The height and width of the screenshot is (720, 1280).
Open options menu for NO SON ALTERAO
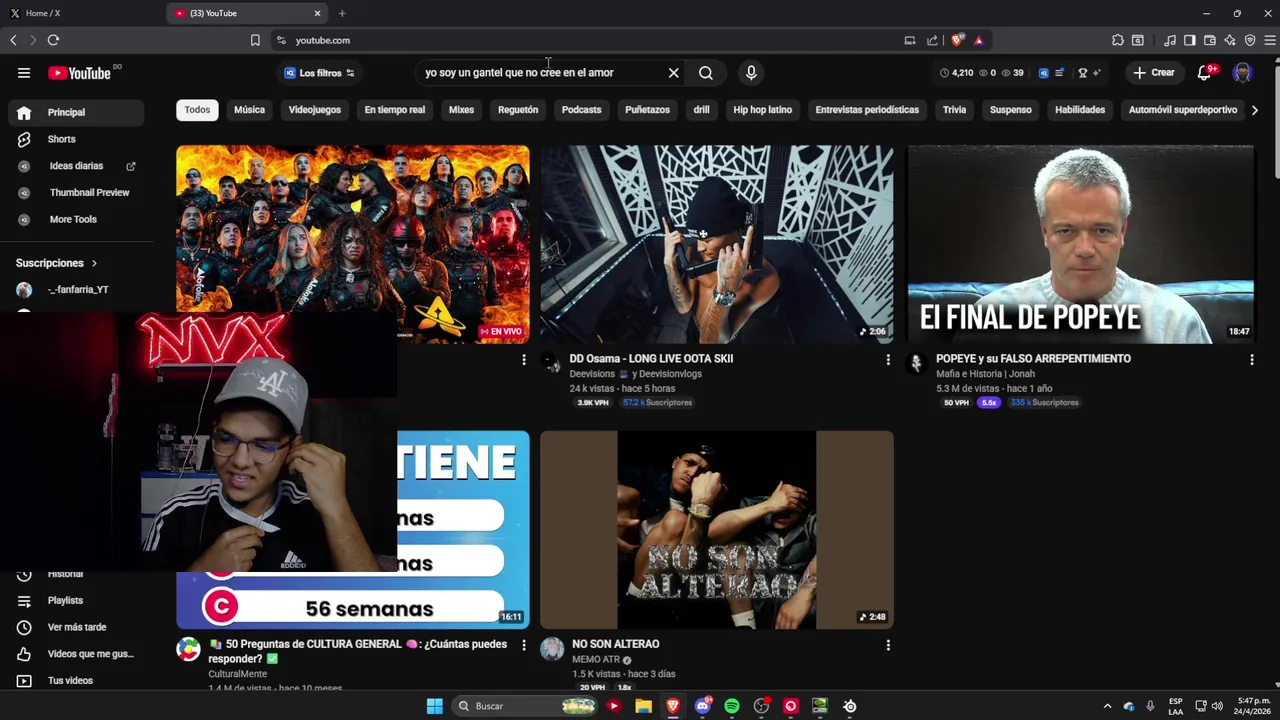(x=887, y=645)
